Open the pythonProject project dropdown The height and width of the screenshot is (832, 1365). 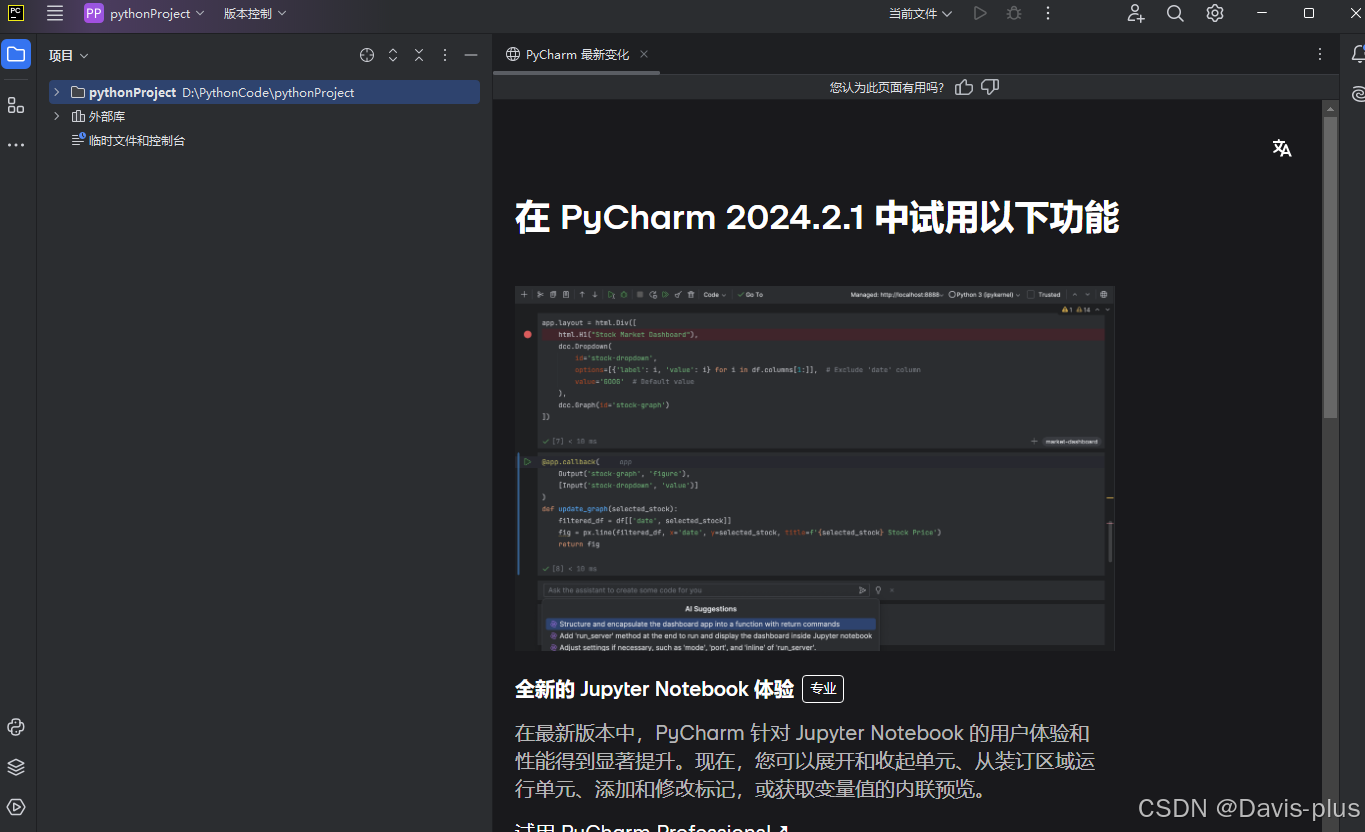point(144,13)
